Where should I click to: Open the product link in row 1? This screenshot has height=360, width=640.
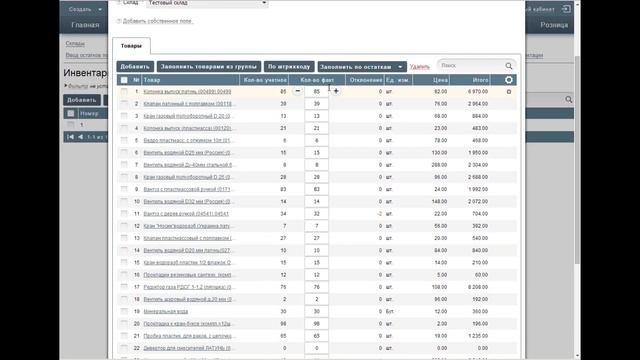click(x=187, y=91)
